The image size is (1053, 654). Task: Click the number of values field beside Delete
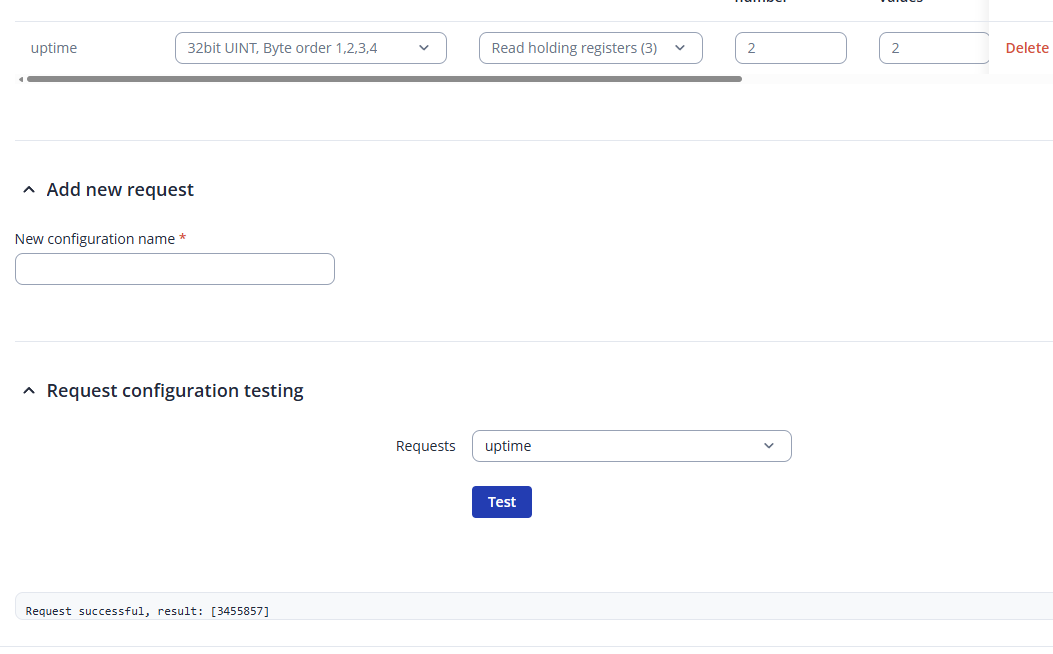coord(932,48)
